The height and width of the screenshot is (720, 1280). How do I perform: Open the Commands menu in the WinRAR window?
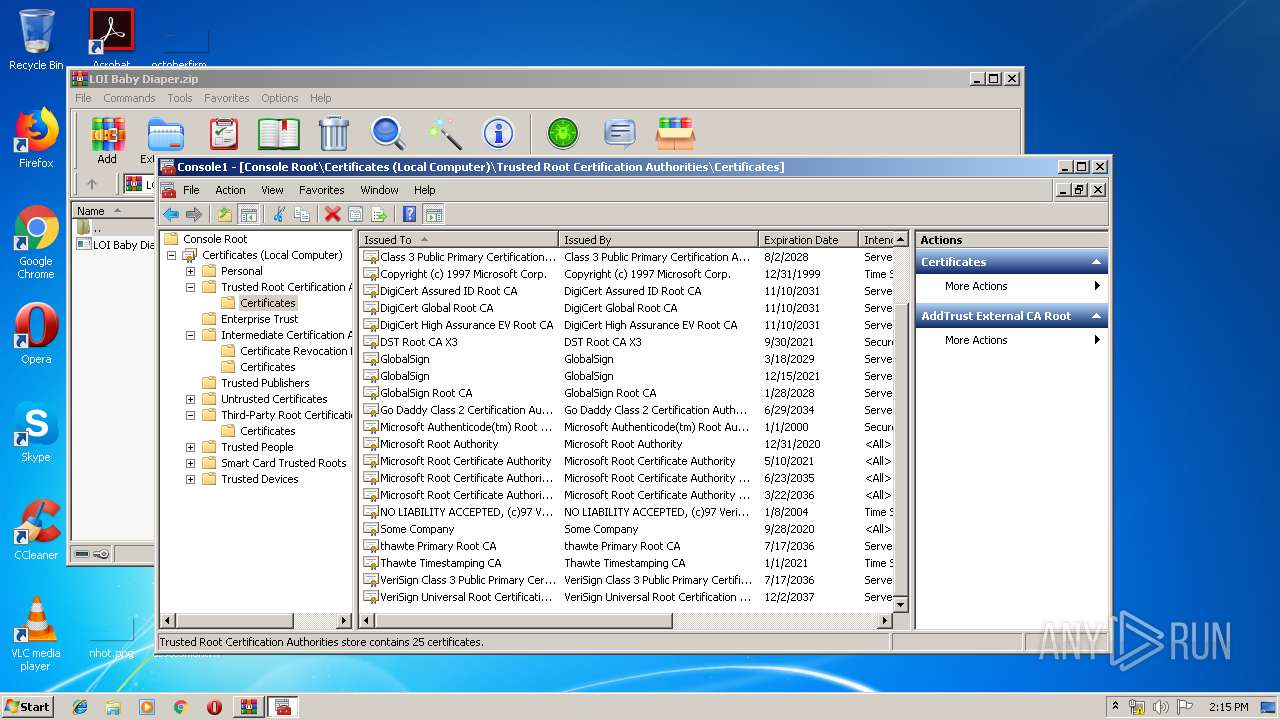pos(129,98)
